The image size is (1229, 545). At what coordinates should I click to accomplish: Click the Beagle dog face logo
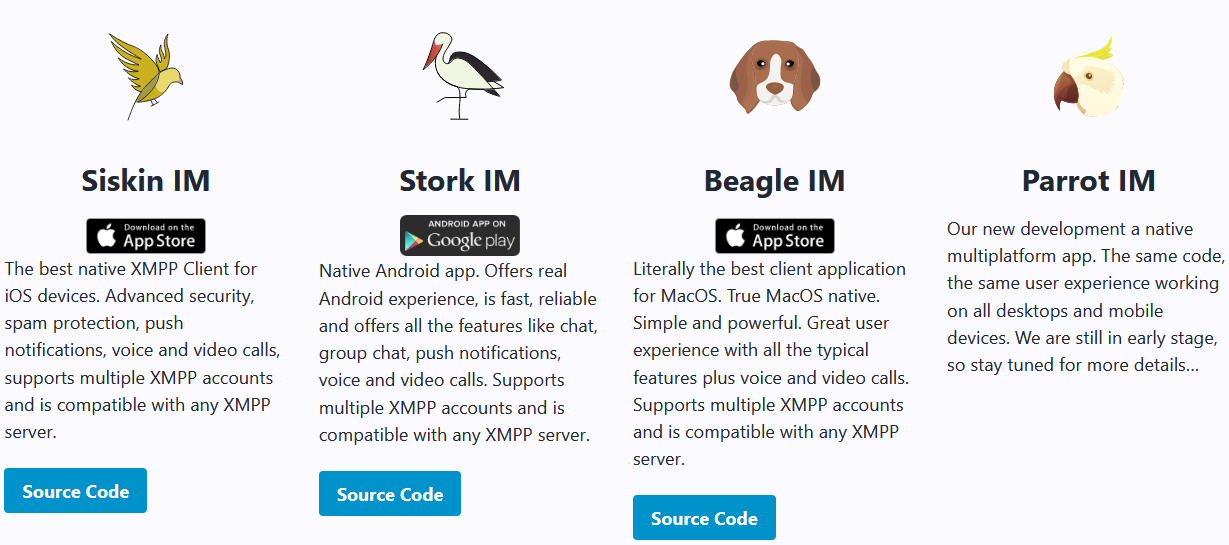point(775,75)
